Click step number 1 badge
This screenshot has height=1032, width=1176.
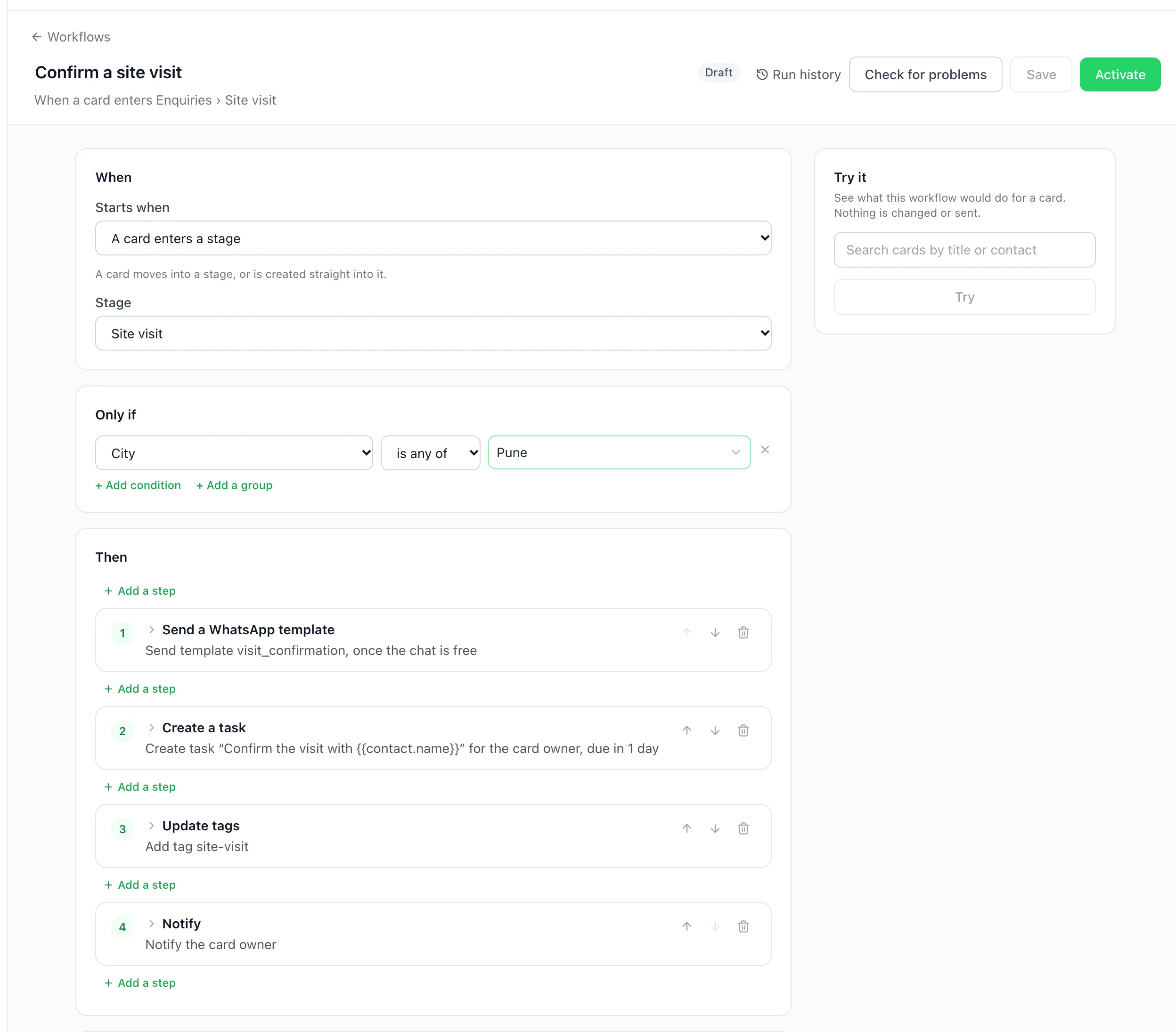[122, 633]
